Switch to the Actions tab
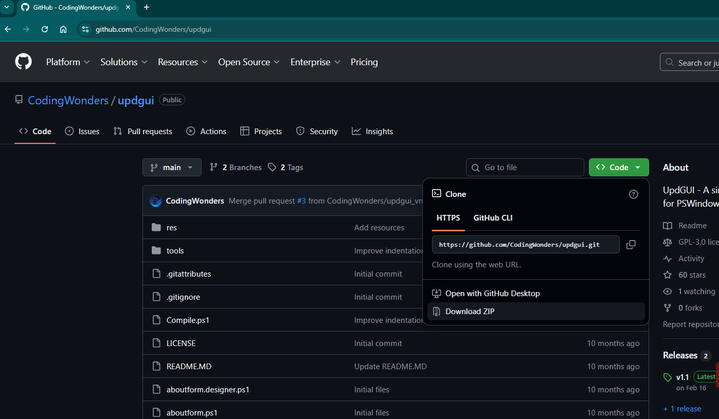This screenshot has height=419, width=719. 206,132
